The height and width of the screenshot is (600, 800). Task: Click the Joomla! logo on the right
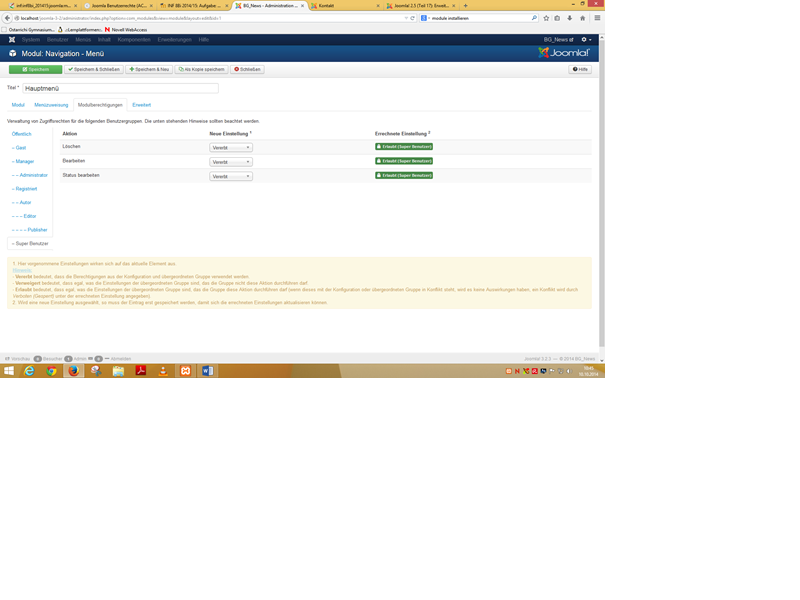click(x=564, y=53)
